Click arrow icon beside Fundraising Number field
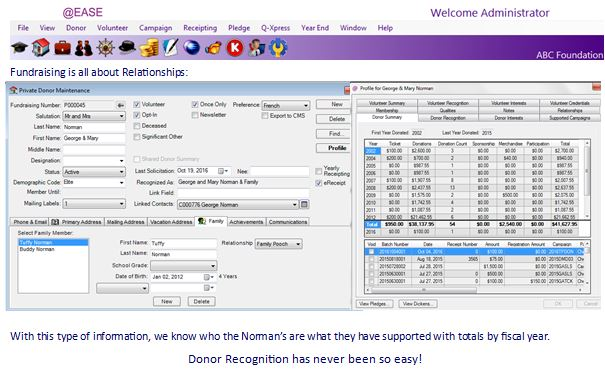 [x=121, y=105]
